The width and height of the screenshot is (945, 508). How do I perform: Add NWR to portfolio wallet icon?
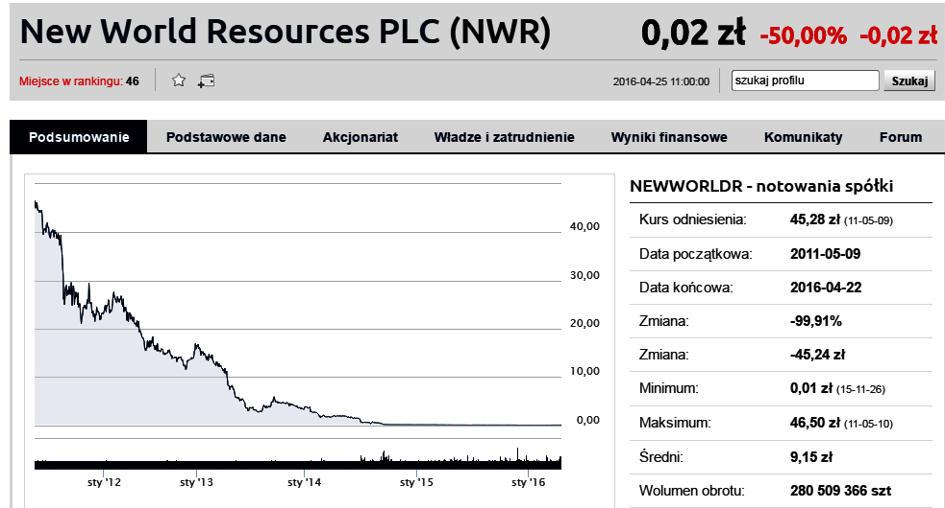tap(206, 81)
